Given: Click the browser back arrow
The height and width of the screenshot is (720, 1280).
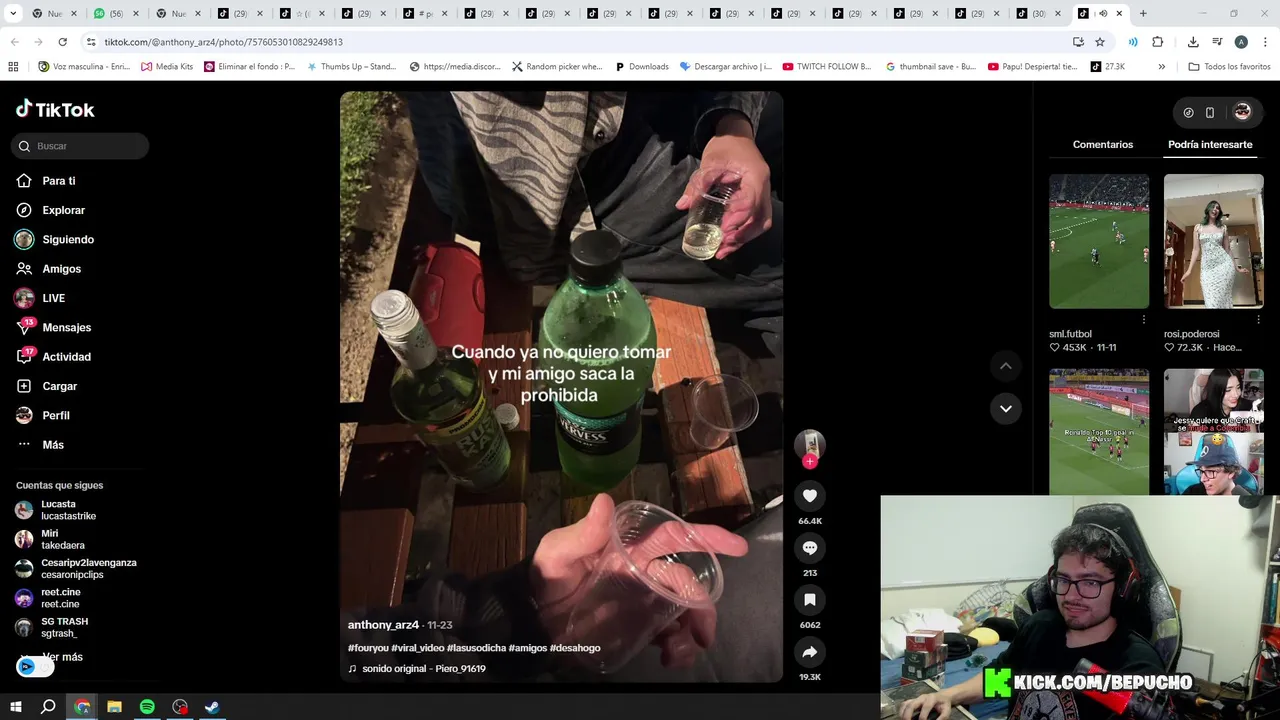Looking at the screenshot, I should (x=14, y=42).
